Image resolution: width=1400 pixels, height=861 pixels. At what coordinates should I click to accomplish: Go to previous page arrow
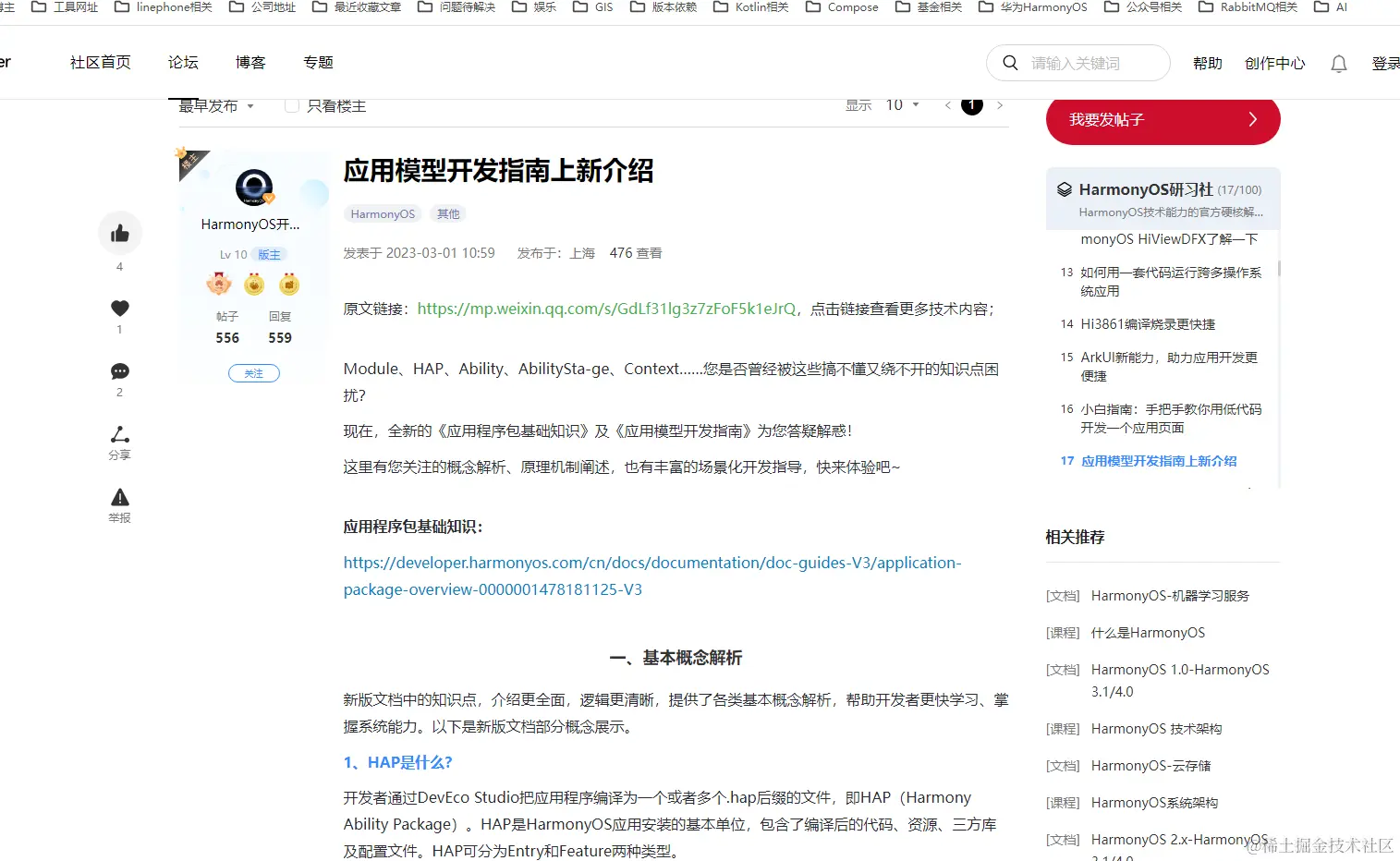947,105
